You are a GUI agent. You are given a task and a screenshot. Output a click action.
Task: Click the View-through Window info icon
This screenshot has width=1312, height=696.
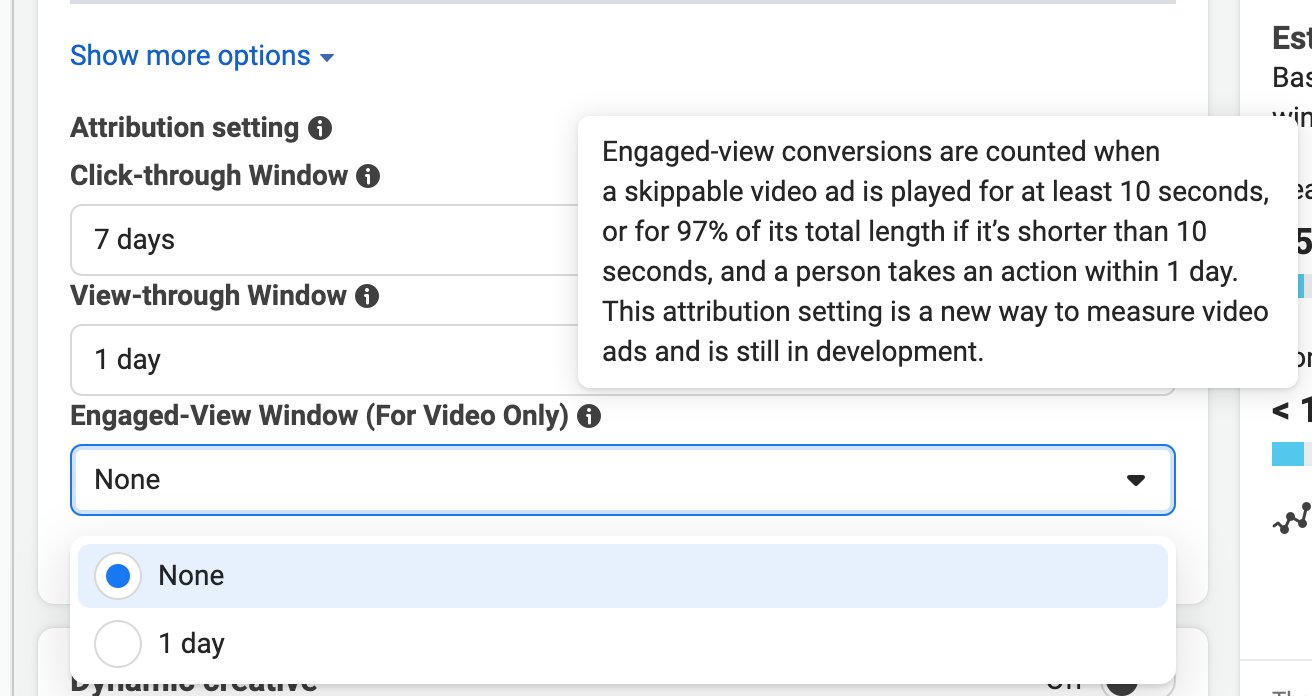(x=369, y=295)
